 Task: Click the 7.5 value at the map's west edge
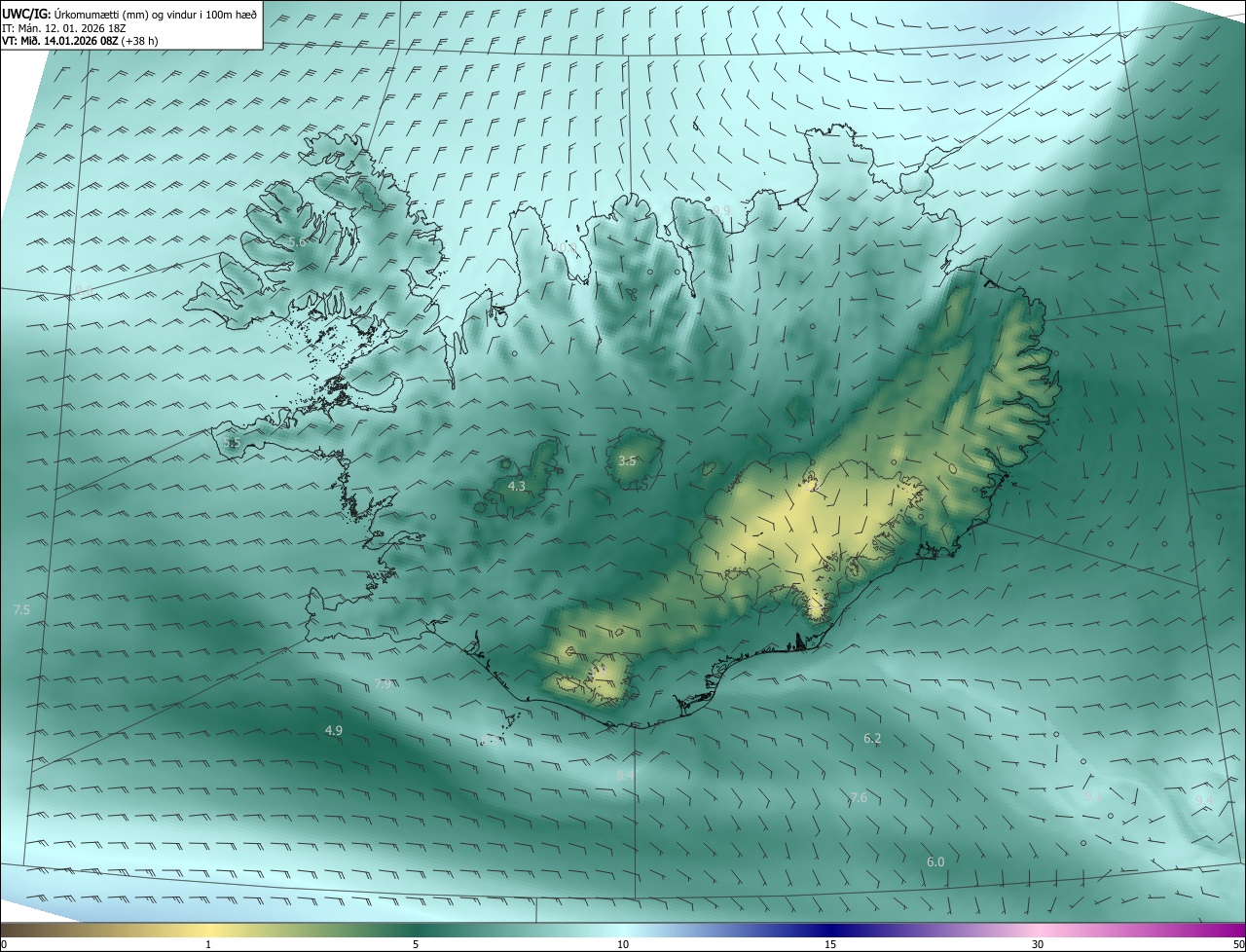click(21, 609)
